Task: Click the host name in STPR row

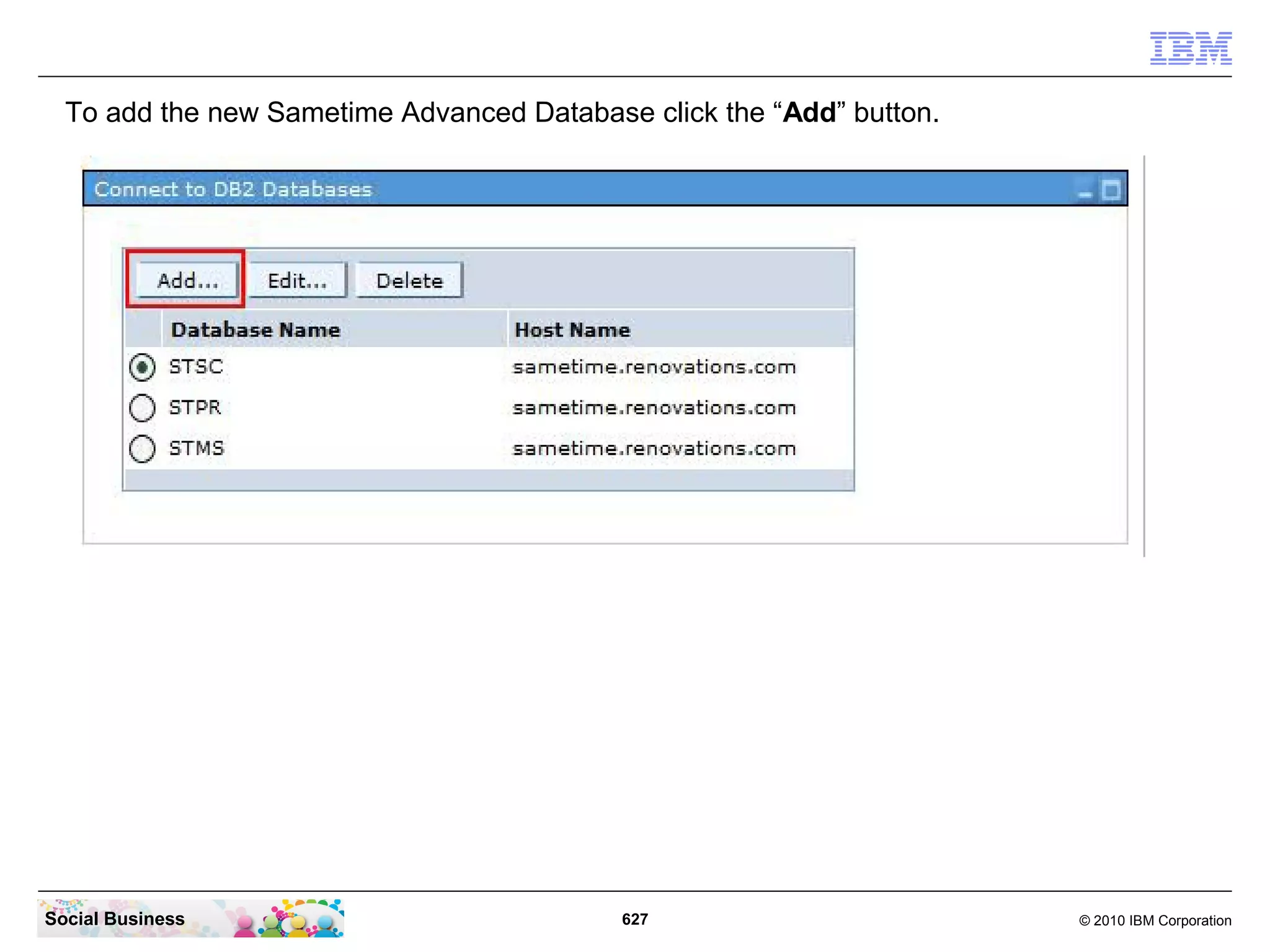Action: 654,408
